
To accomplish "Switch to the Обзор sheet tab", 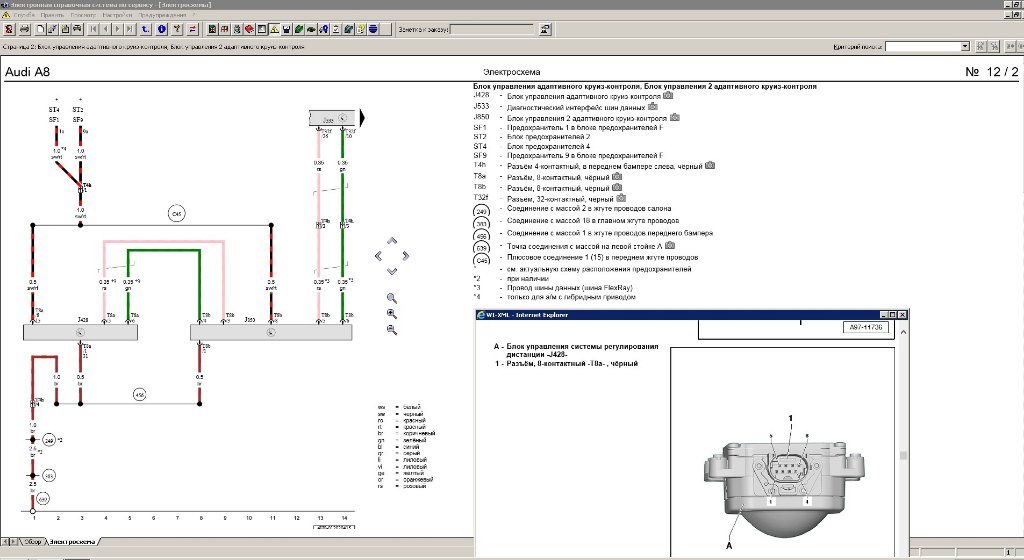I will click(x=33, y=541).
